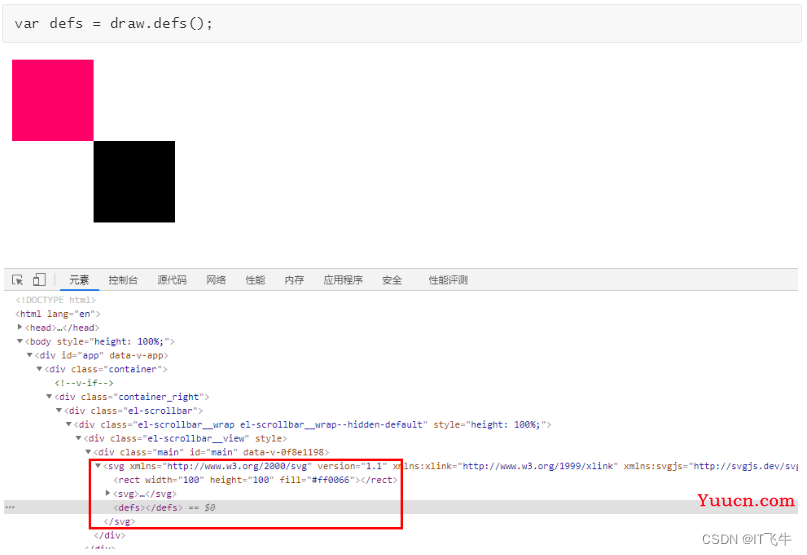Collapse the container_right div node

49,396
